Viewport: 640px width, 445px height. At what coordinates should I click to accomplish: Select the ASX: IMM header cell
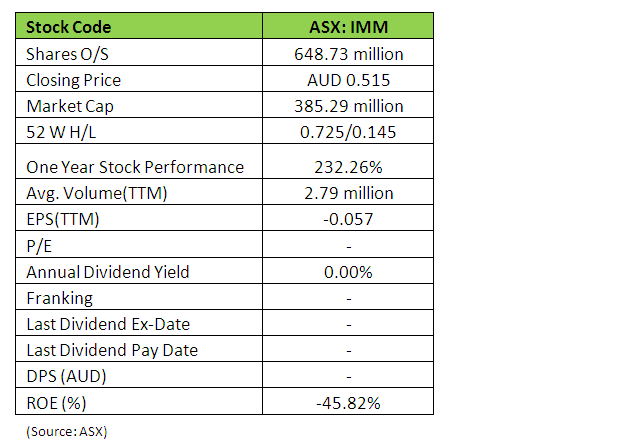tap(347, 26)
